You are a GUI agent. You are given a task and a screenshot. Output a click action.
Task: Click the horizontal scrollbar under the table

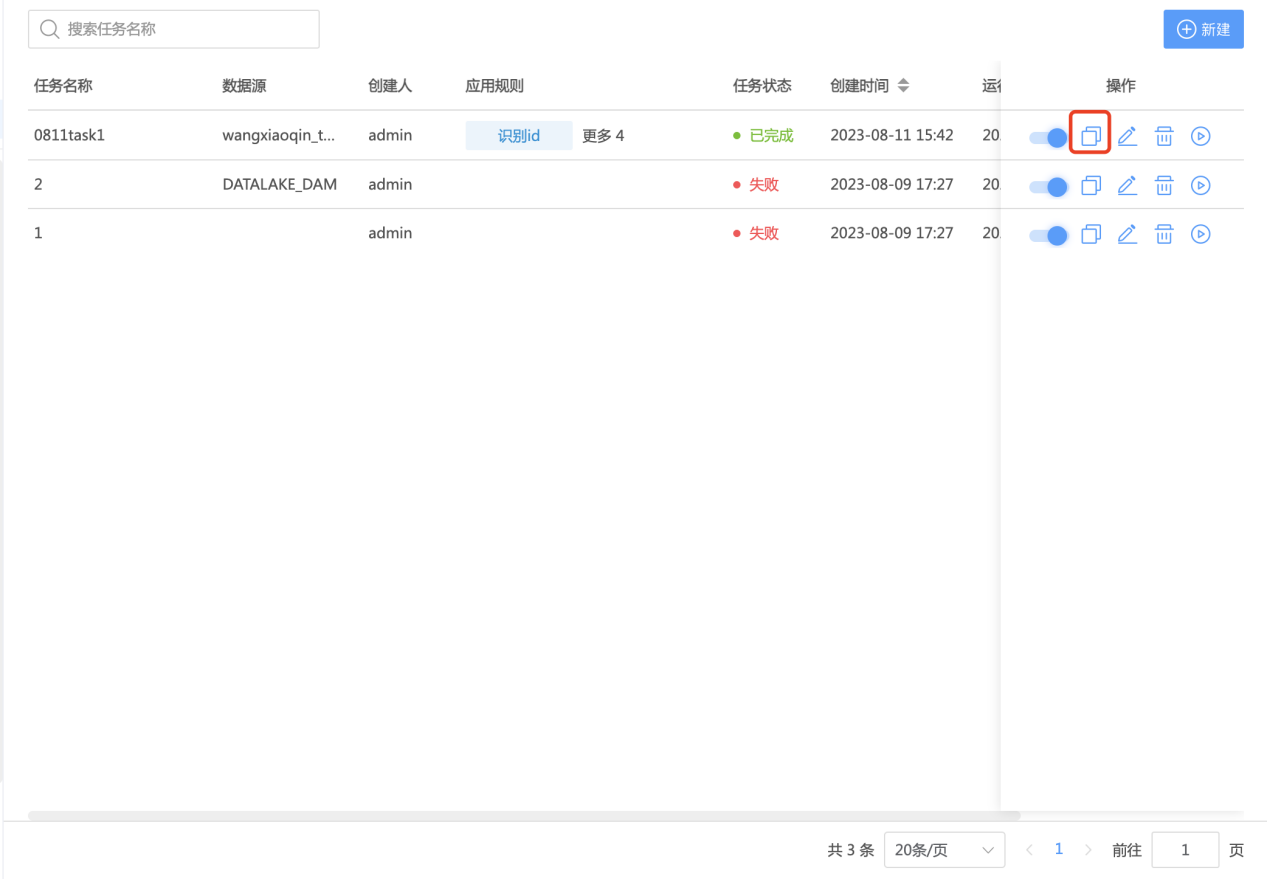tap(524, 816)
